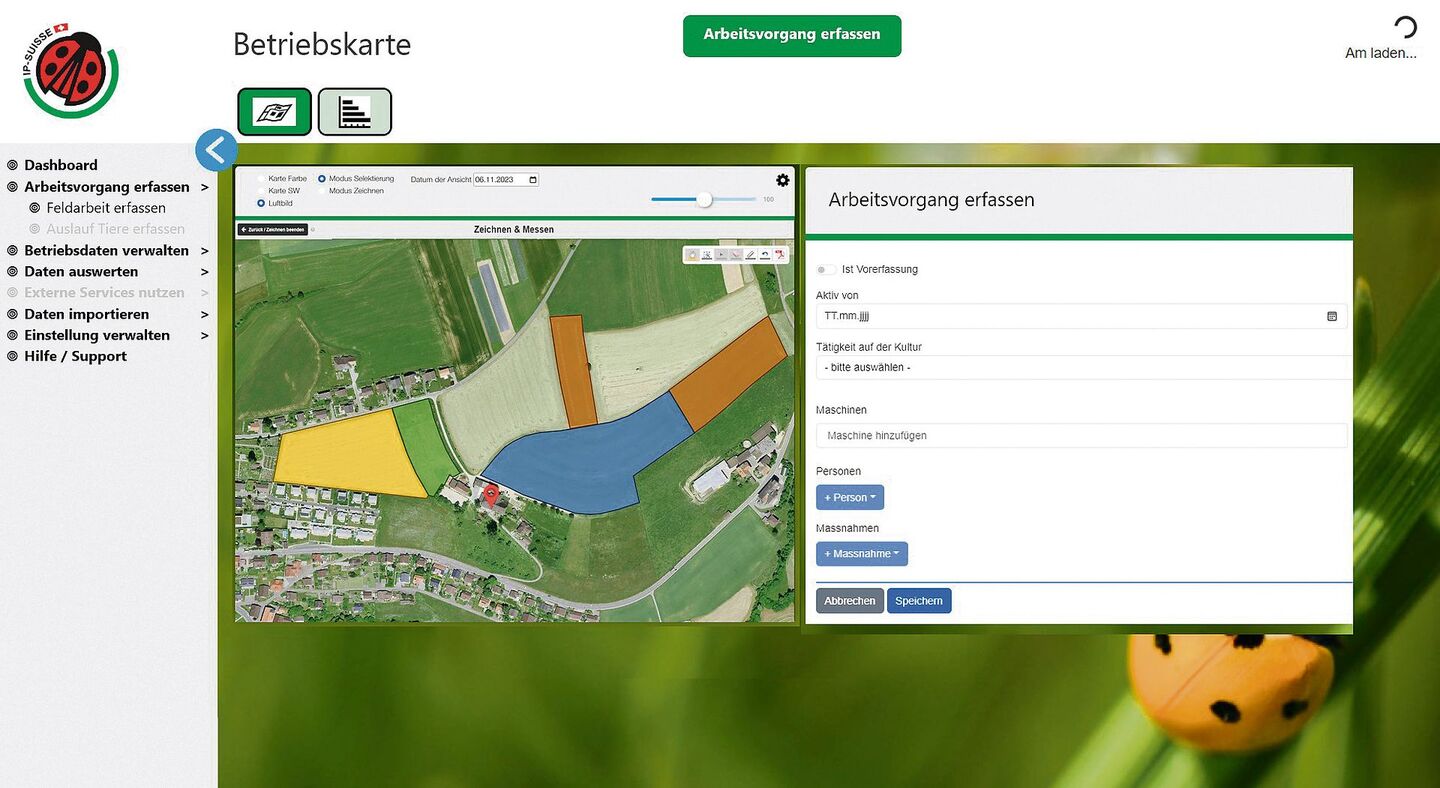Expand the + Massnahme dropdown
The width and height of the screenshot is (1440, 788).
pyautogui.click(x=861, y=554)
